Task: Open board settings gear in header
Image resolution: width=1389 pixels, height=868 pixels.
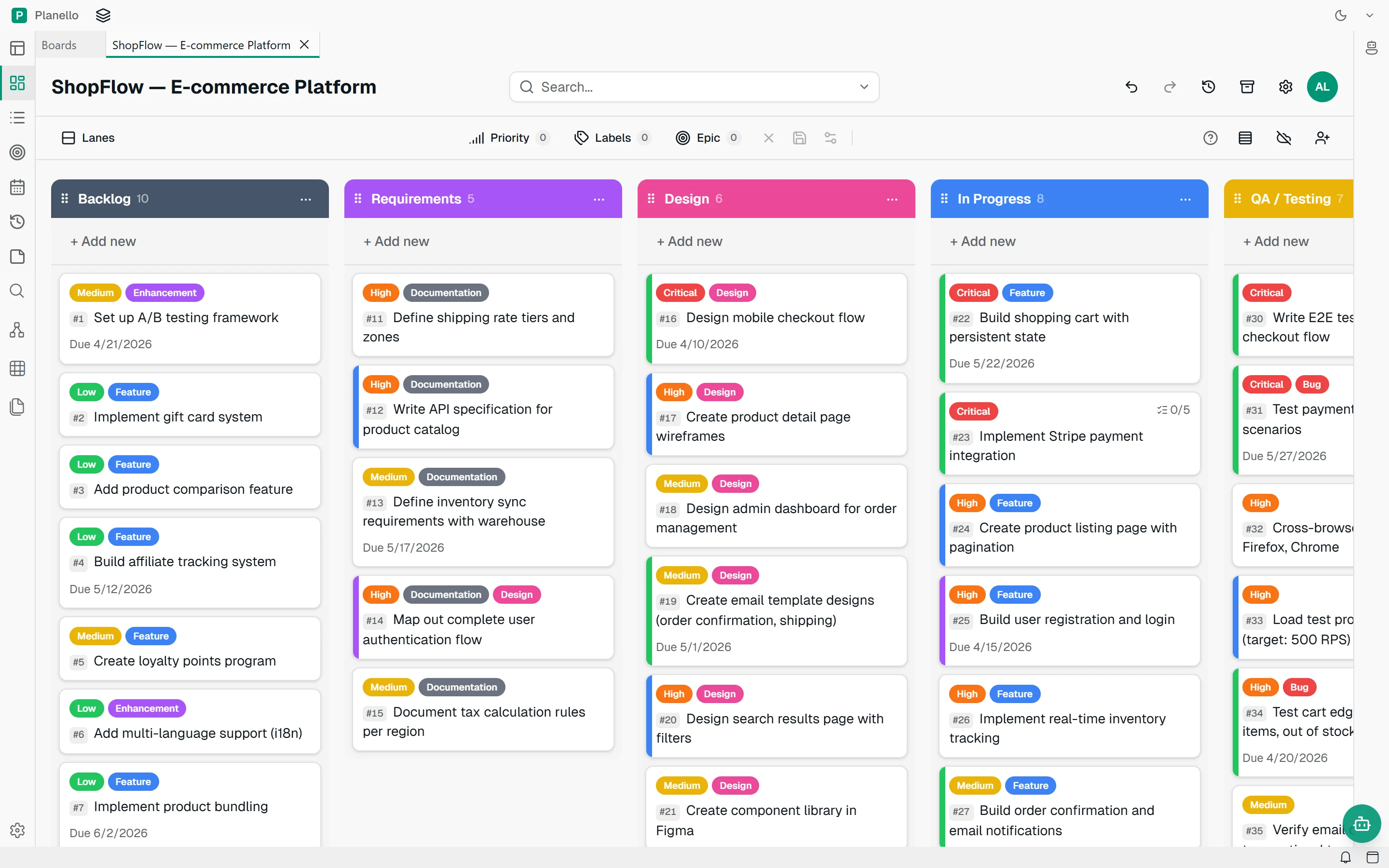Action: click(x=1286, y=87)
